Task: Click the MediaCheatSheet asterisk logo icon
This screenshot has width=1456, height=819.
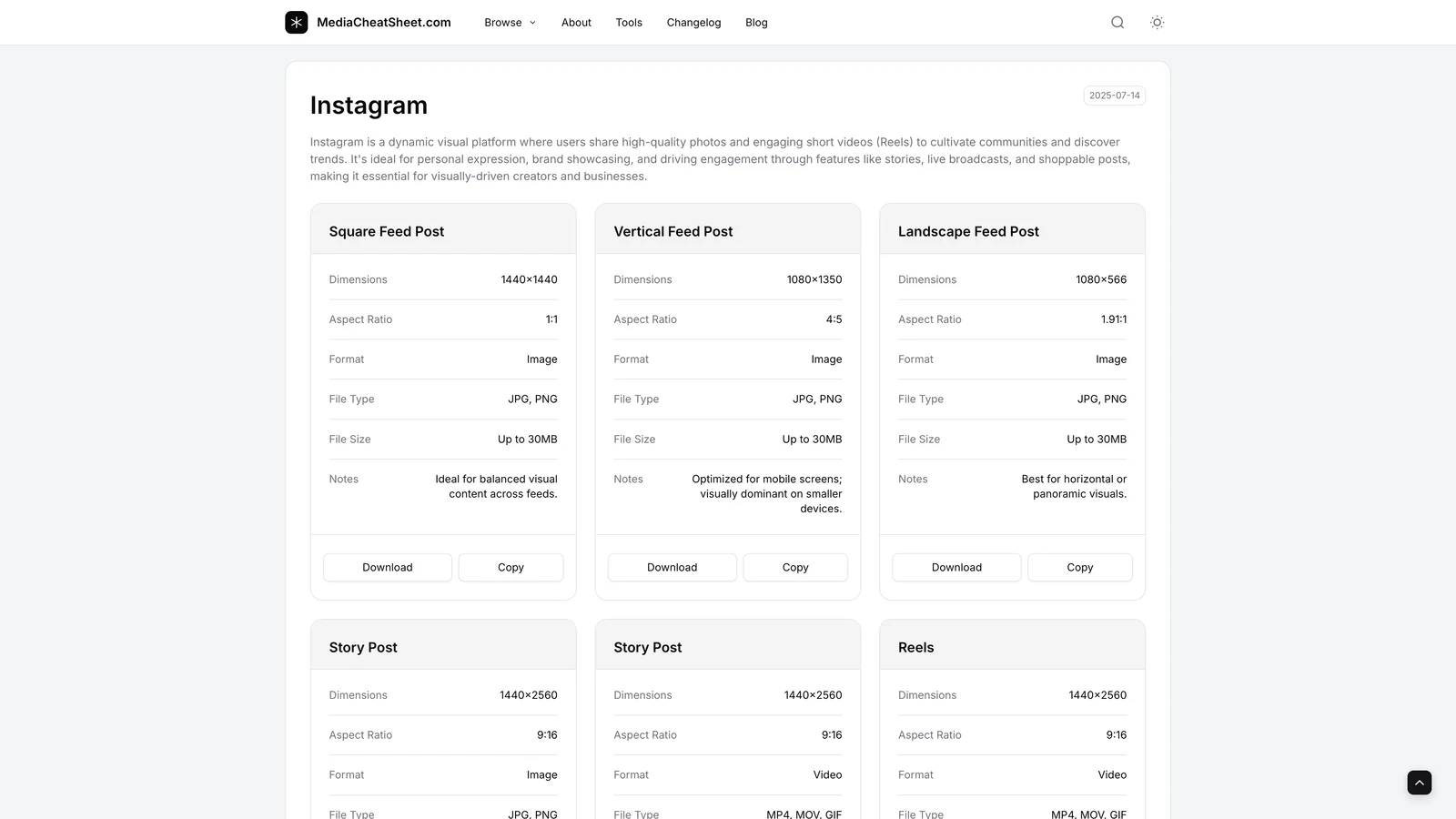Action: tap(296, 23)
